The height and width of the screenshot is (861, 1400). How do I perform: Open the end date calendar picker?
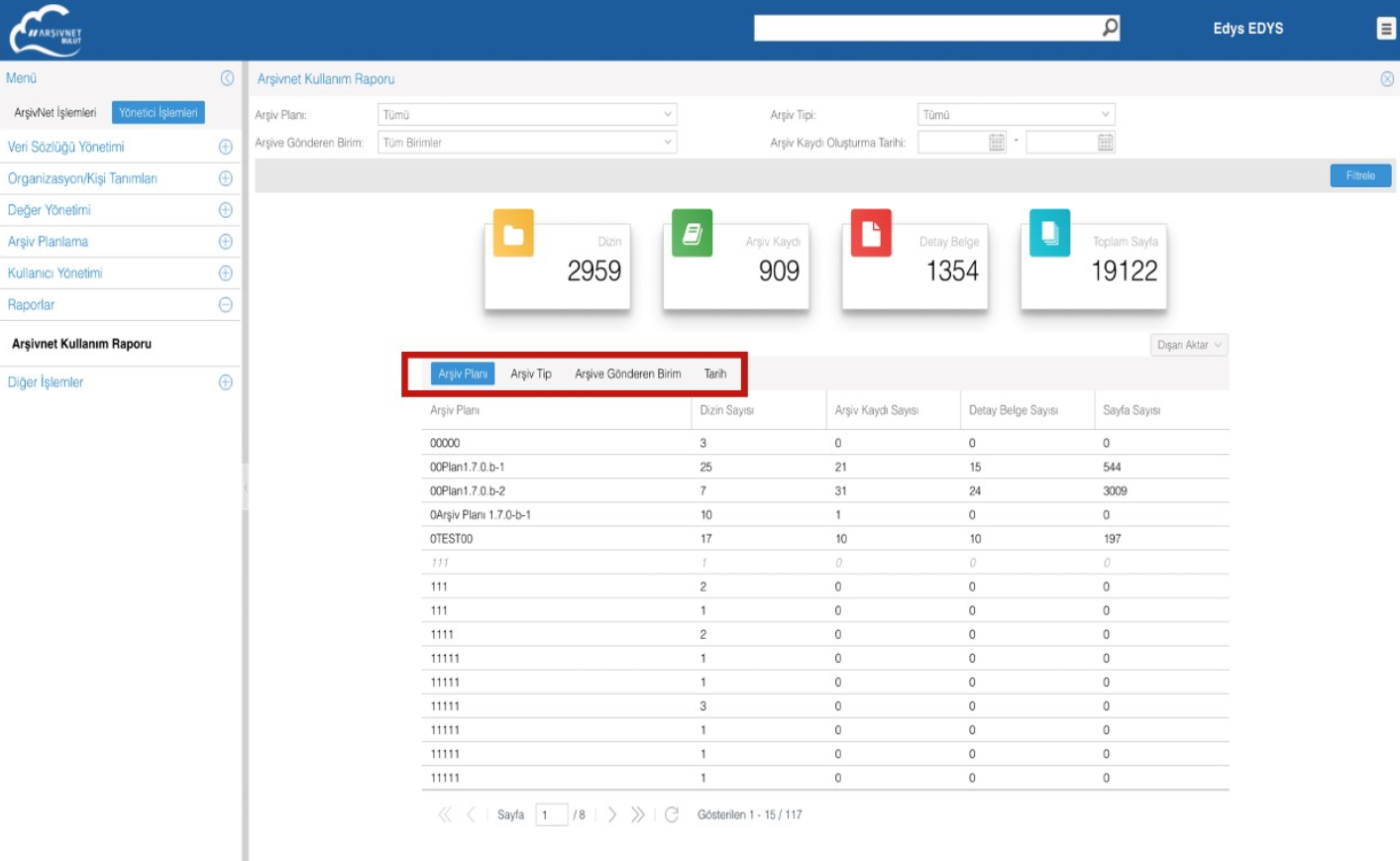1105,143
